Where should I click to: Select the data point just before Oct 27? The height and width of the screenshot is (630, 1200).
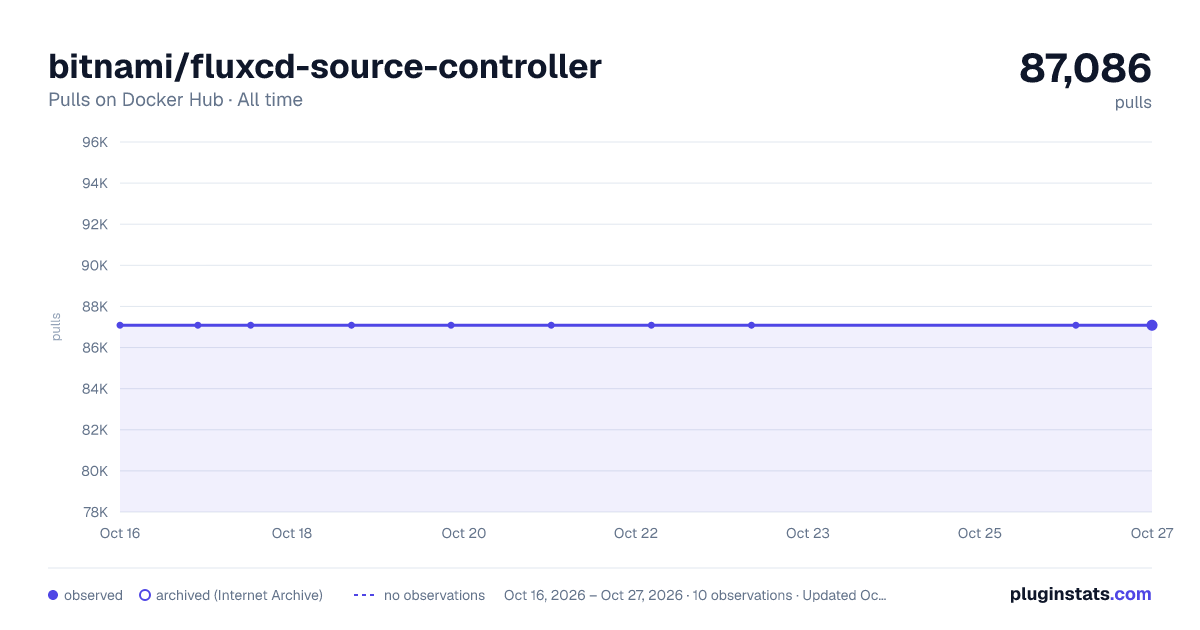point(1076,325)
